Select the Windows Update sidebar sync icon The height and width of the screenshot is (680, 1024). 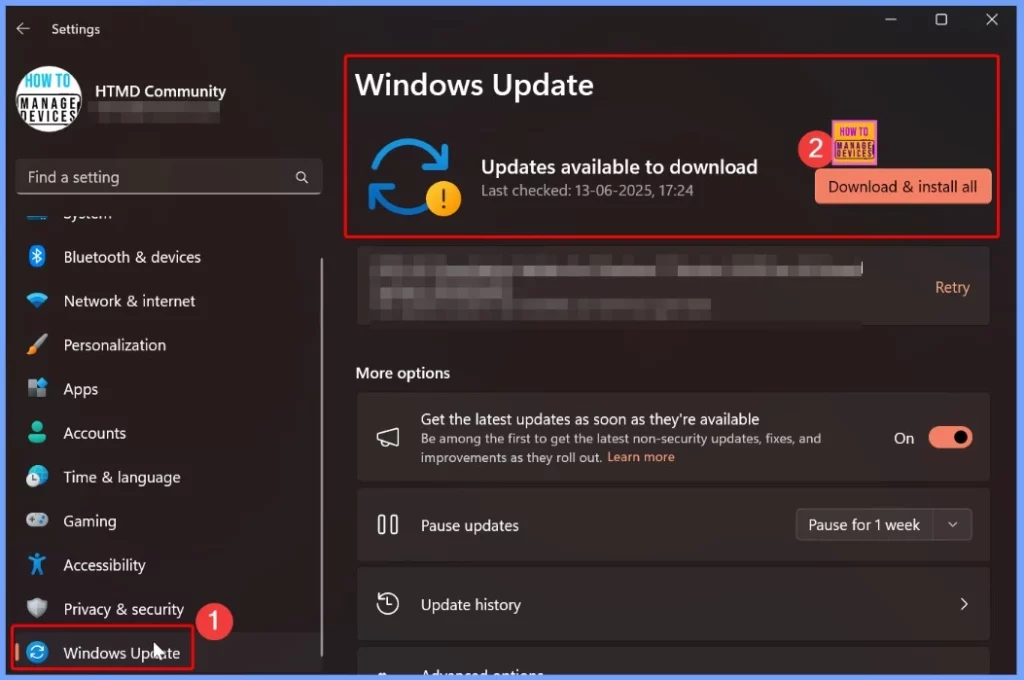tap(37, 651)
